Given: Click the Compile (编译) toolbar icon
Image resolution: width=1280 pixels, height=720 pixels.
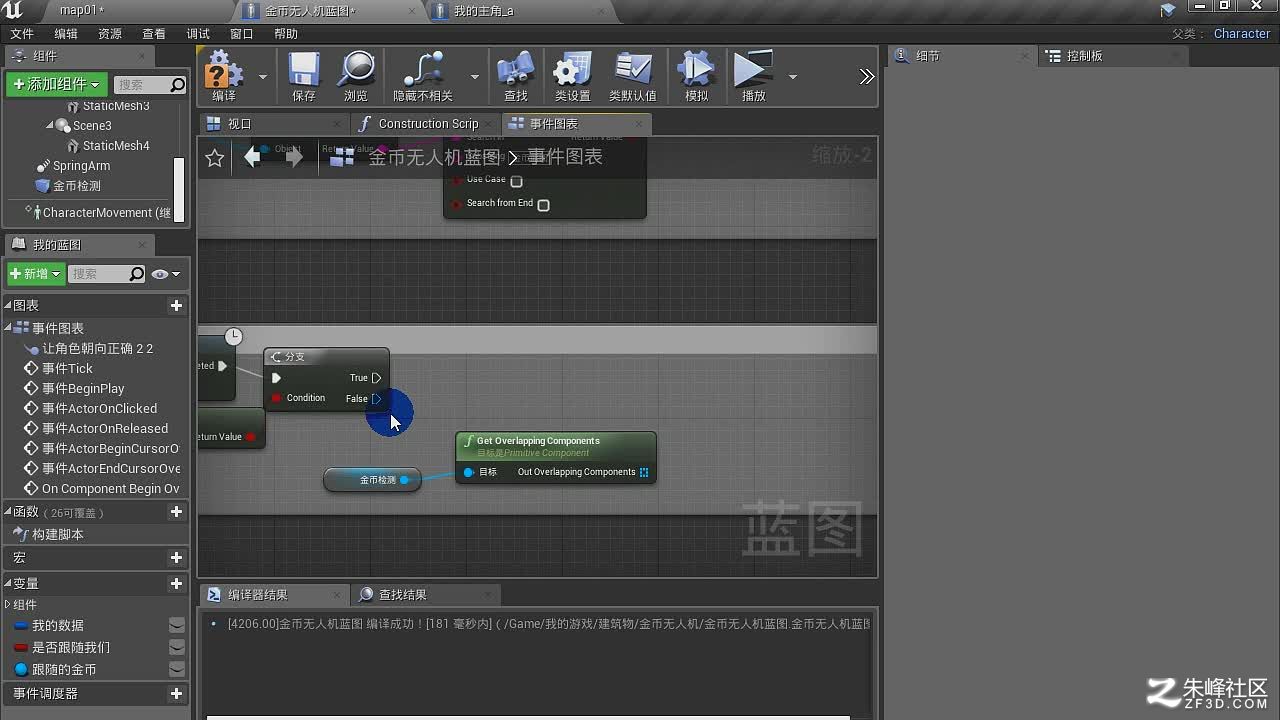Looking at the screenshot, I should click(x=224, y=76).
